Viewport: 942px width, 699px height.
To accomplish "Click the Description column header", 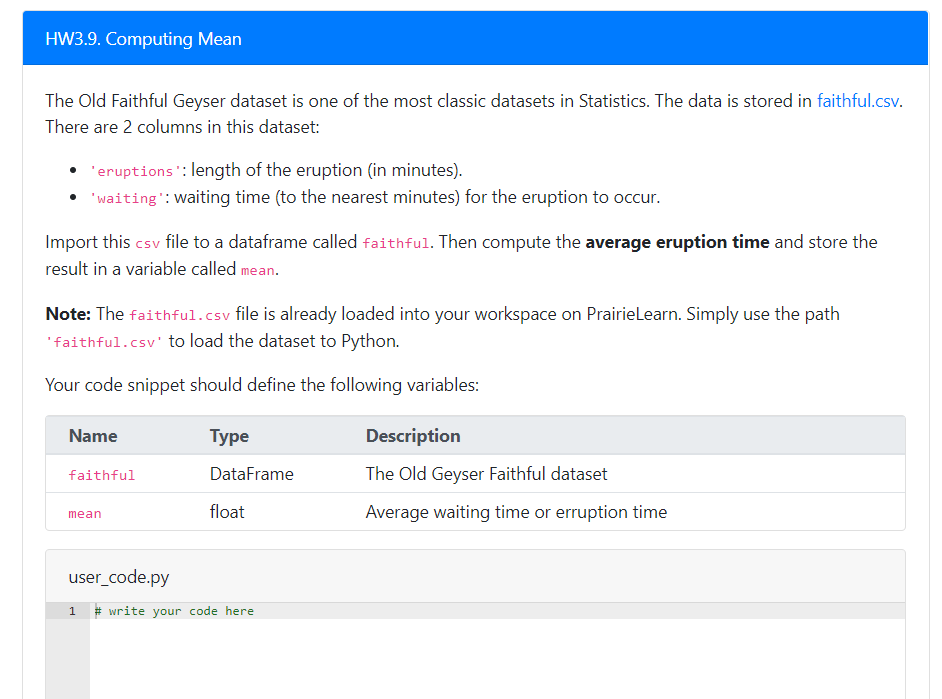I will pos(413,436).
